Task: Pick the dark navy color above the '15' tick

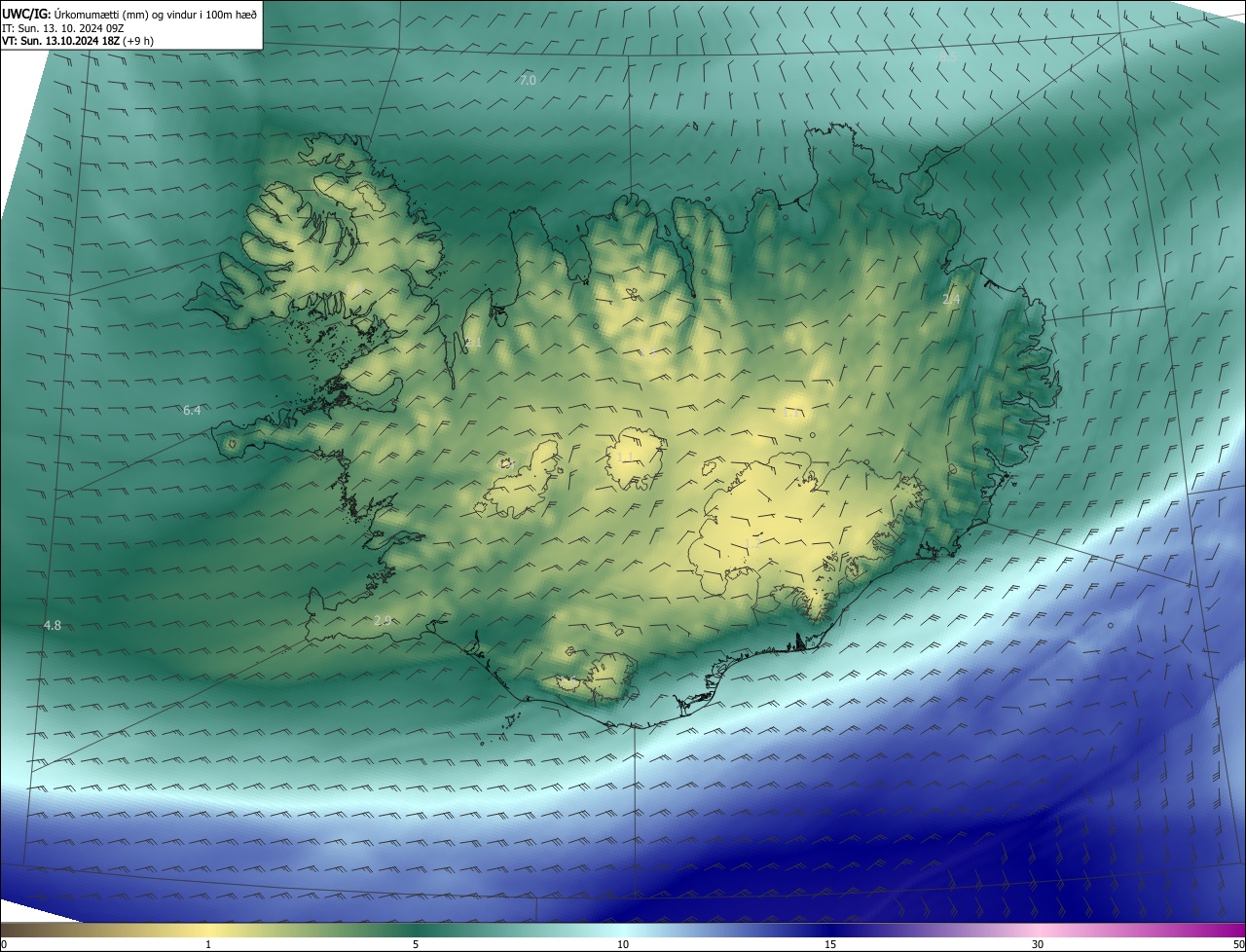Action: 830,930
